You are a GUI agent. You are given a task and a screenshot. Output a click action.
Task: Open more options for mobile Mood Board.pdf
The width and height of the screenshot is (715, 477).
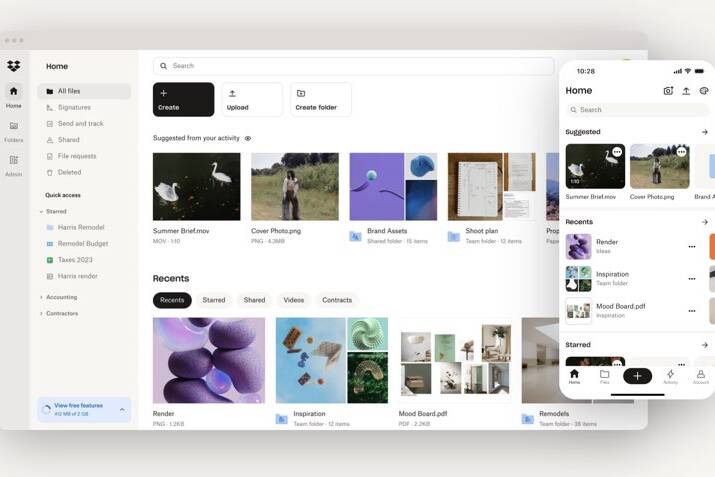(x=692, y=311)
